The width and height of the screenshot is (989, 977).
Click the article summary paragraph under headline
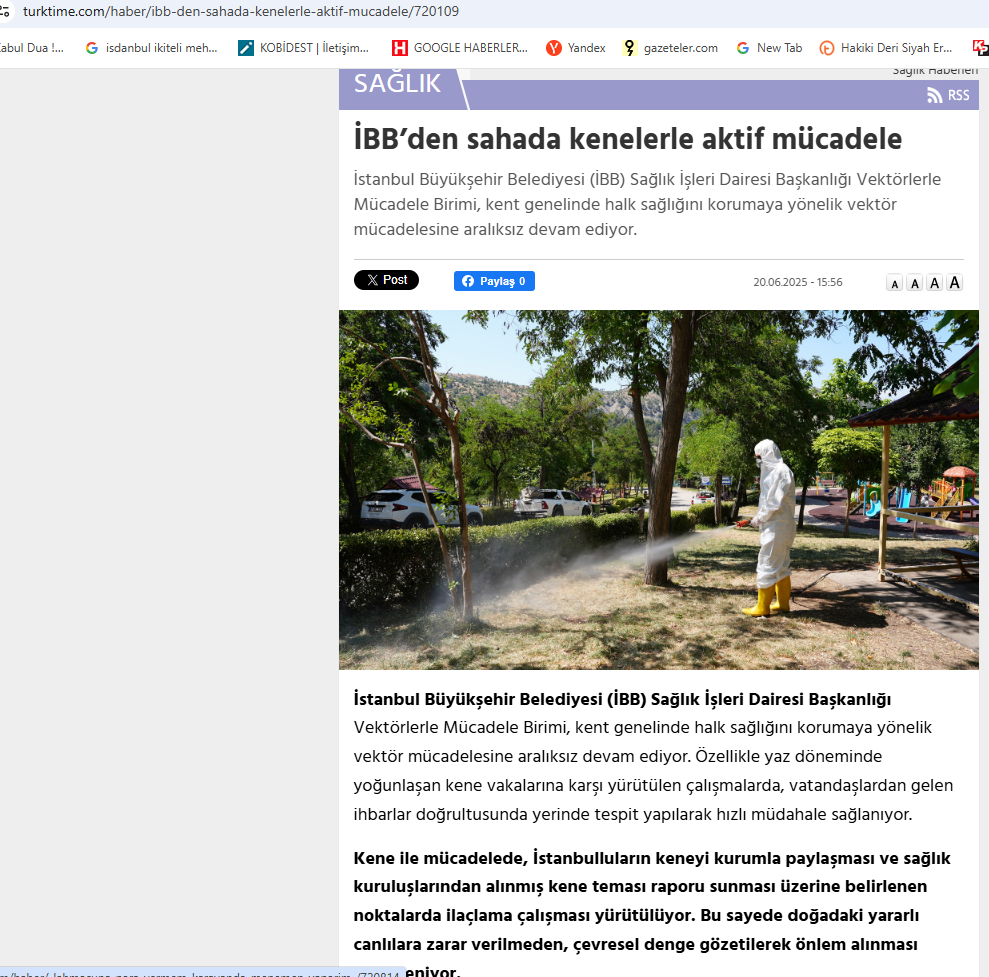(647, 204)
